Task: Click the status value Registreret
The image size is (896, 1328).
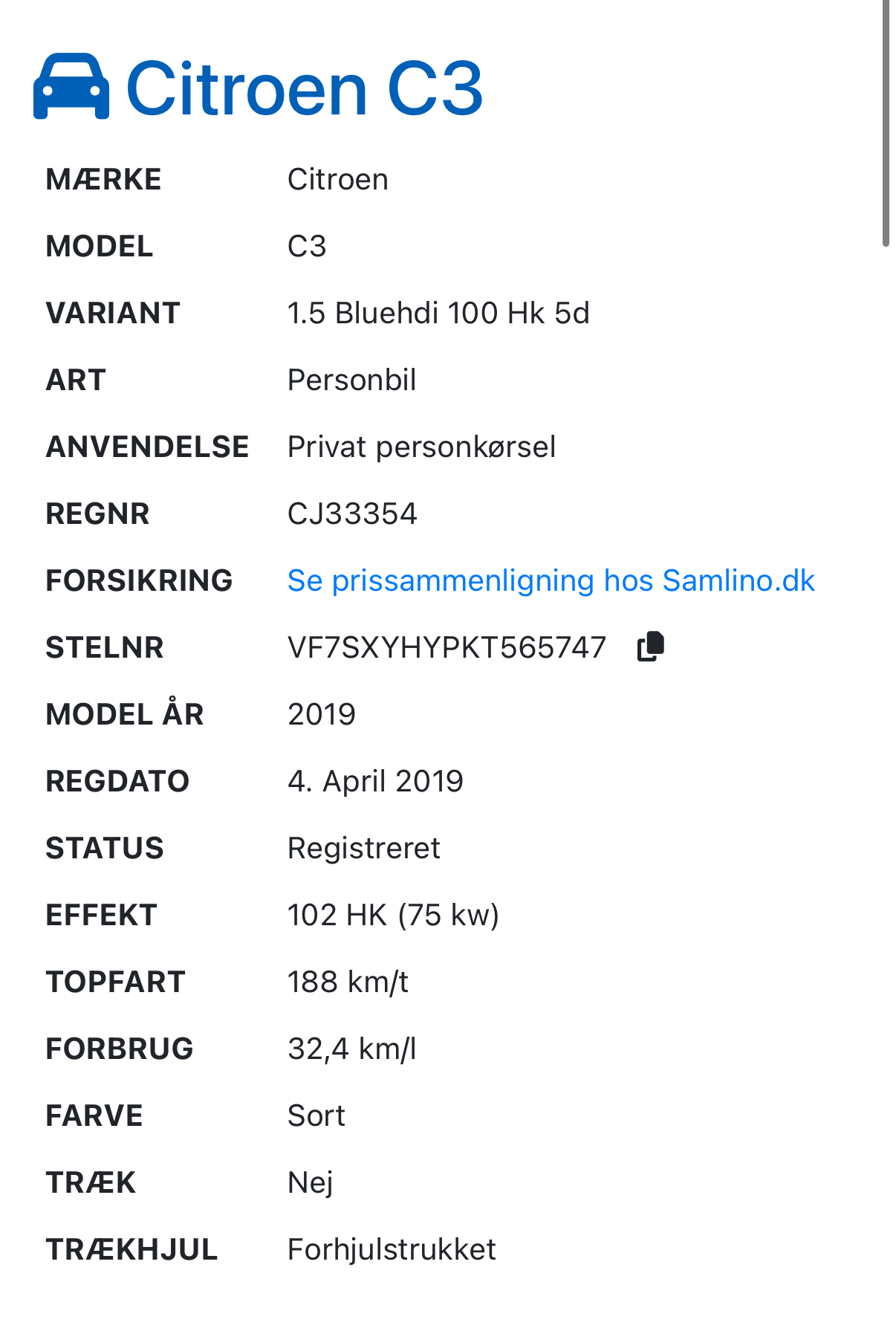Action: coord(363,849)
